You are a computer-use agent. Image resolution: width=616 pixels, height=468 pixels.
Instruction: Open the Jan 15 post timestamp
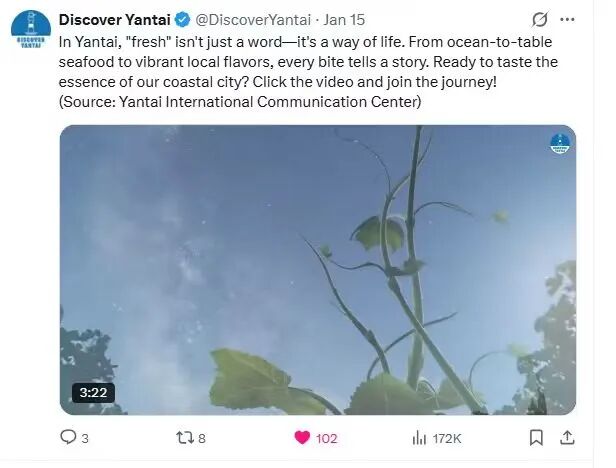tap(344, 20)
